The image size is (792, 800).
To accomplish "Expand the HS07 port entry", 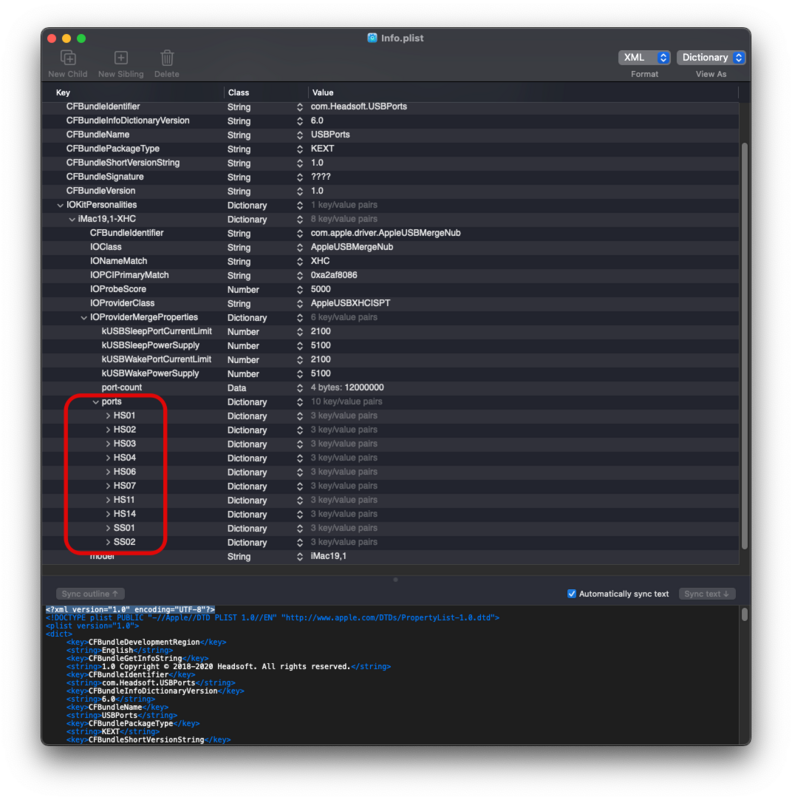I will (x=108, y=486).
